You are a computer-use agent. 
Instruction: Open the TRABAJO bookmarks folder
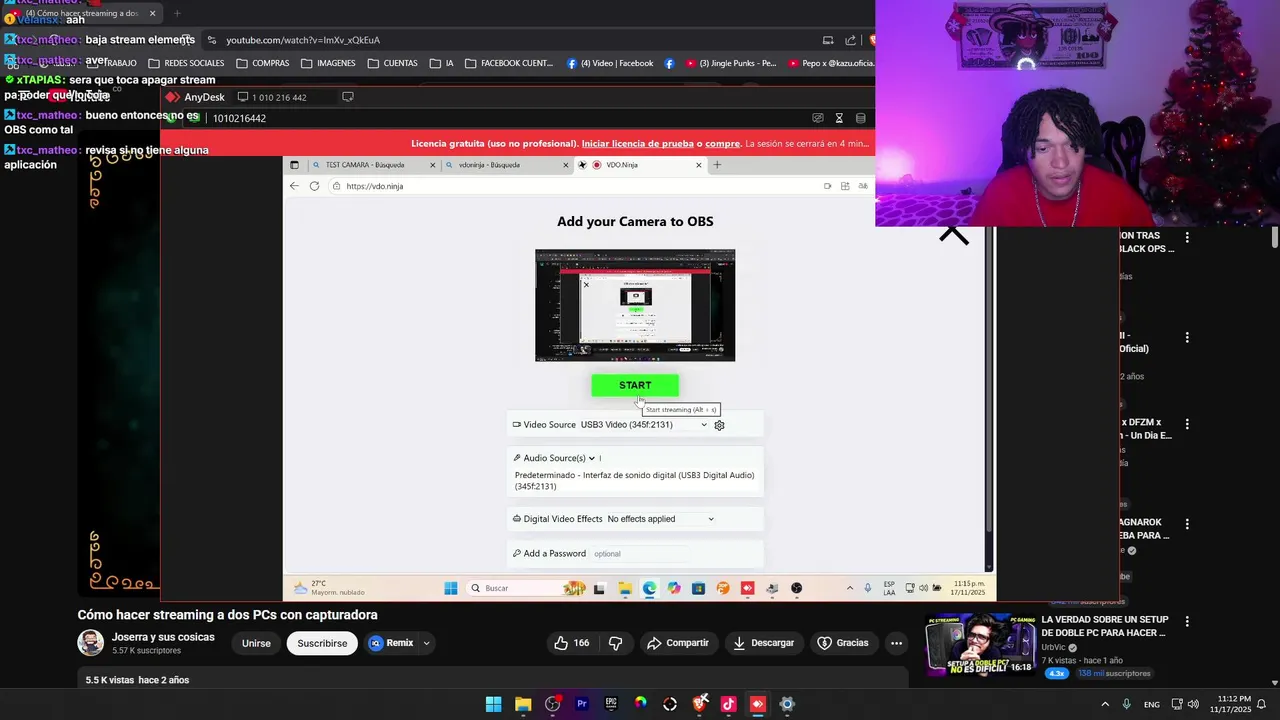[112, 63]
